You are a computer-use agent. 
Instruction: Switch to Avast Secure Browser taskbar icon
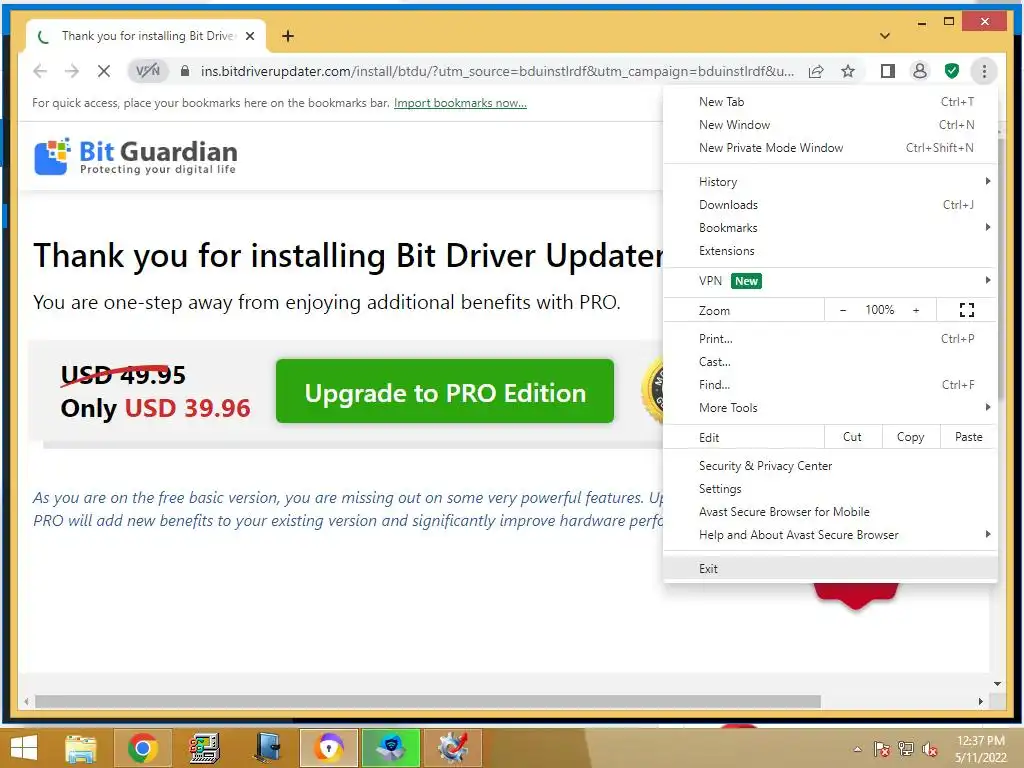click(x=329, y=748)
